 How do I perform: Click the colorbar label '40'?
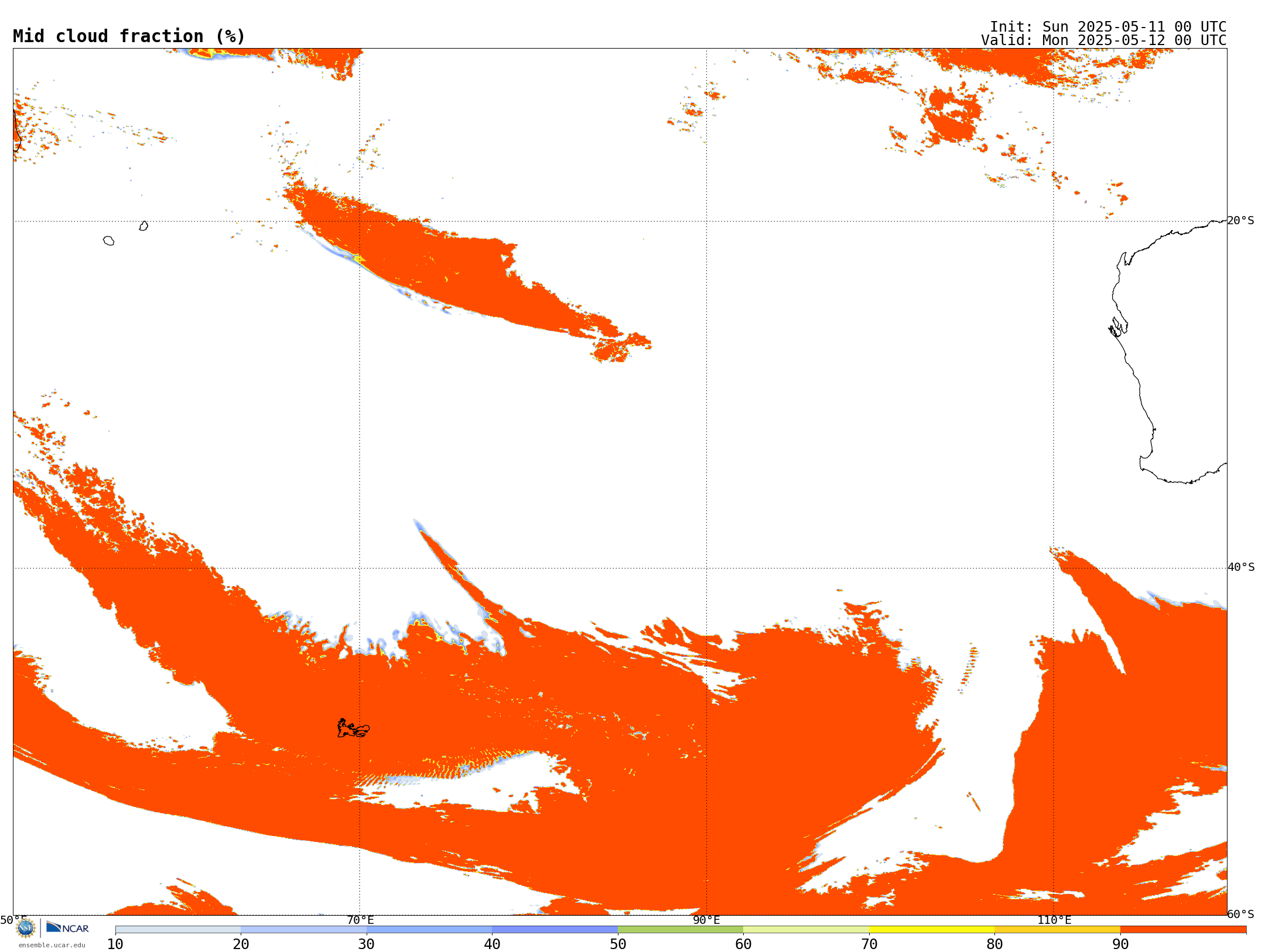click(492, 944)
